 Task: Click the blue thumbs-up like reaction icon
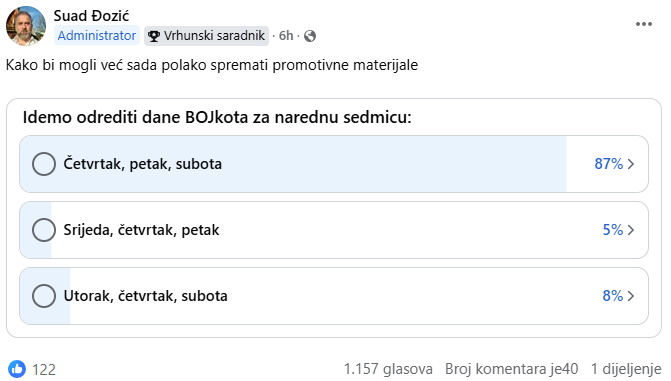coord(17,369)
